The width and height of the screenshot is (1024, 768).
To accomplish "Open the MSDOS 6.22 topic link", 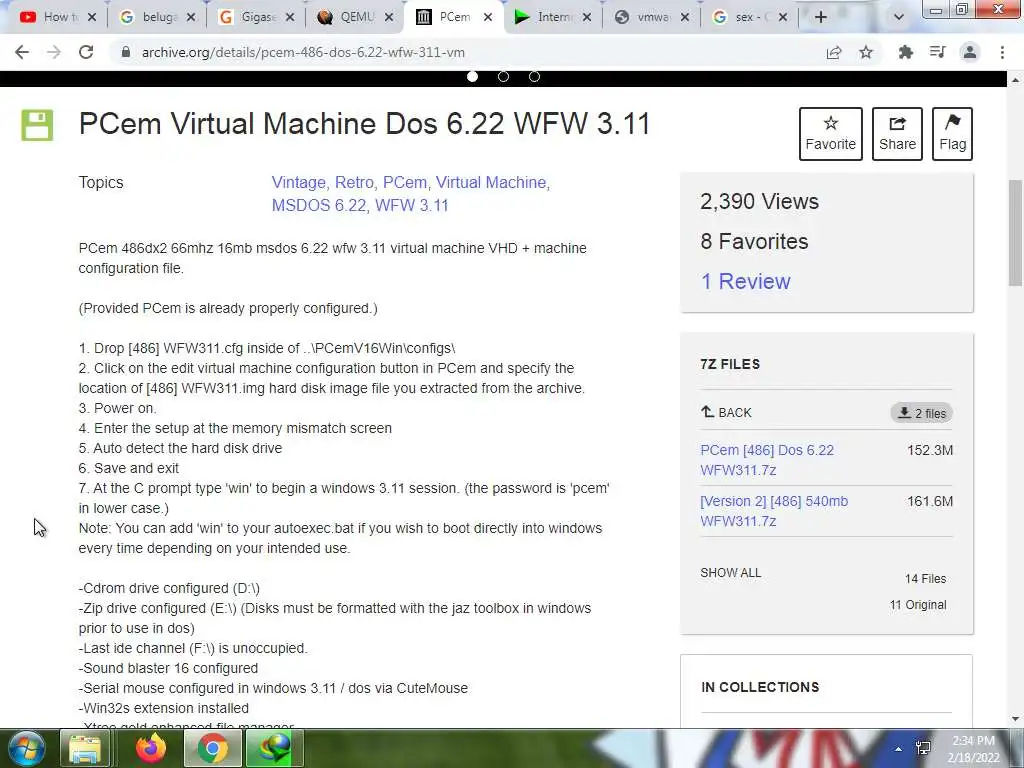I will 319,205.
